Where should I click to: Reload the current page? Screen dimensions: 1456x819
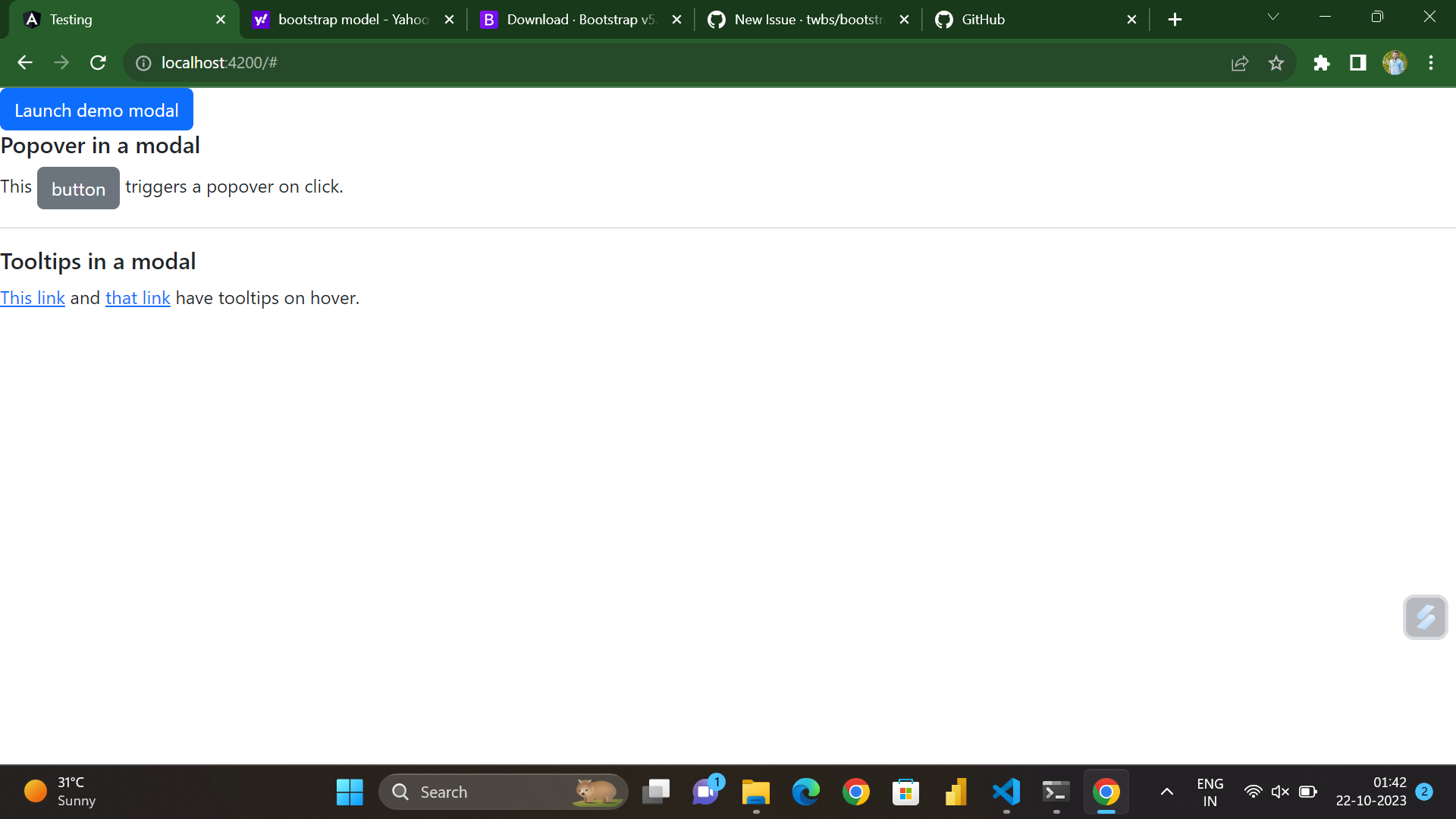coord(98,62)
